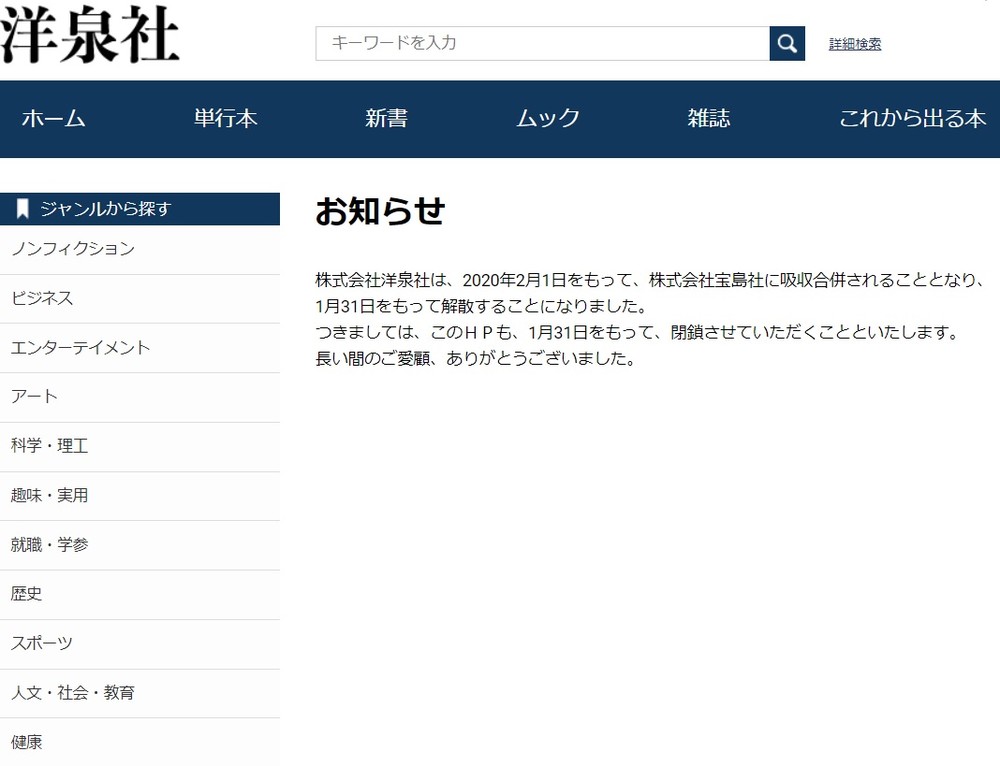Open the 趣味・実用 category
This screenshot has width=1000, height=766.
click(50, 496)
